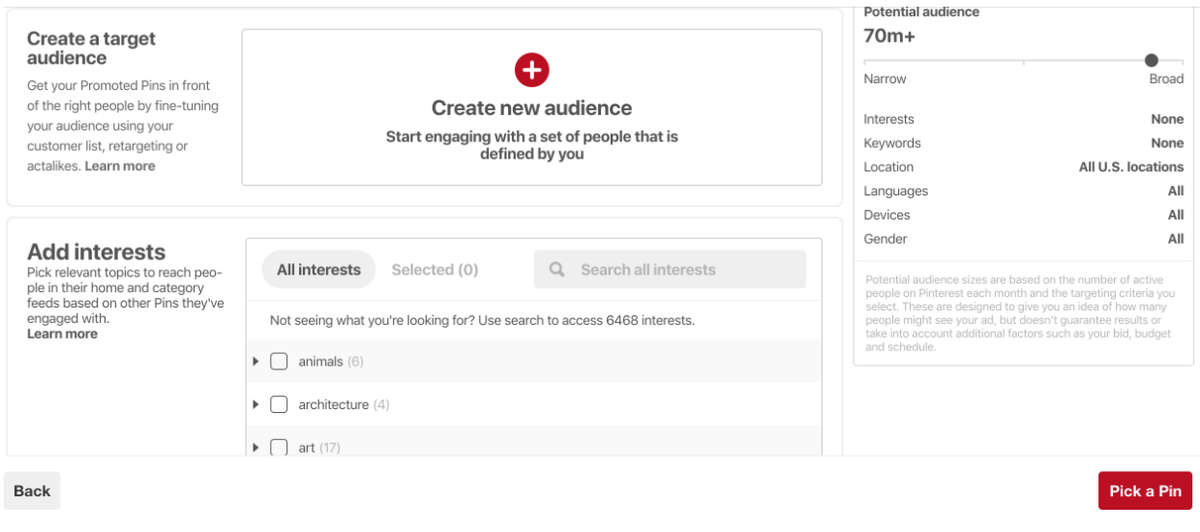1200x532 pixels.
Task: Check the animals interest checkbox
Action: 279,361
